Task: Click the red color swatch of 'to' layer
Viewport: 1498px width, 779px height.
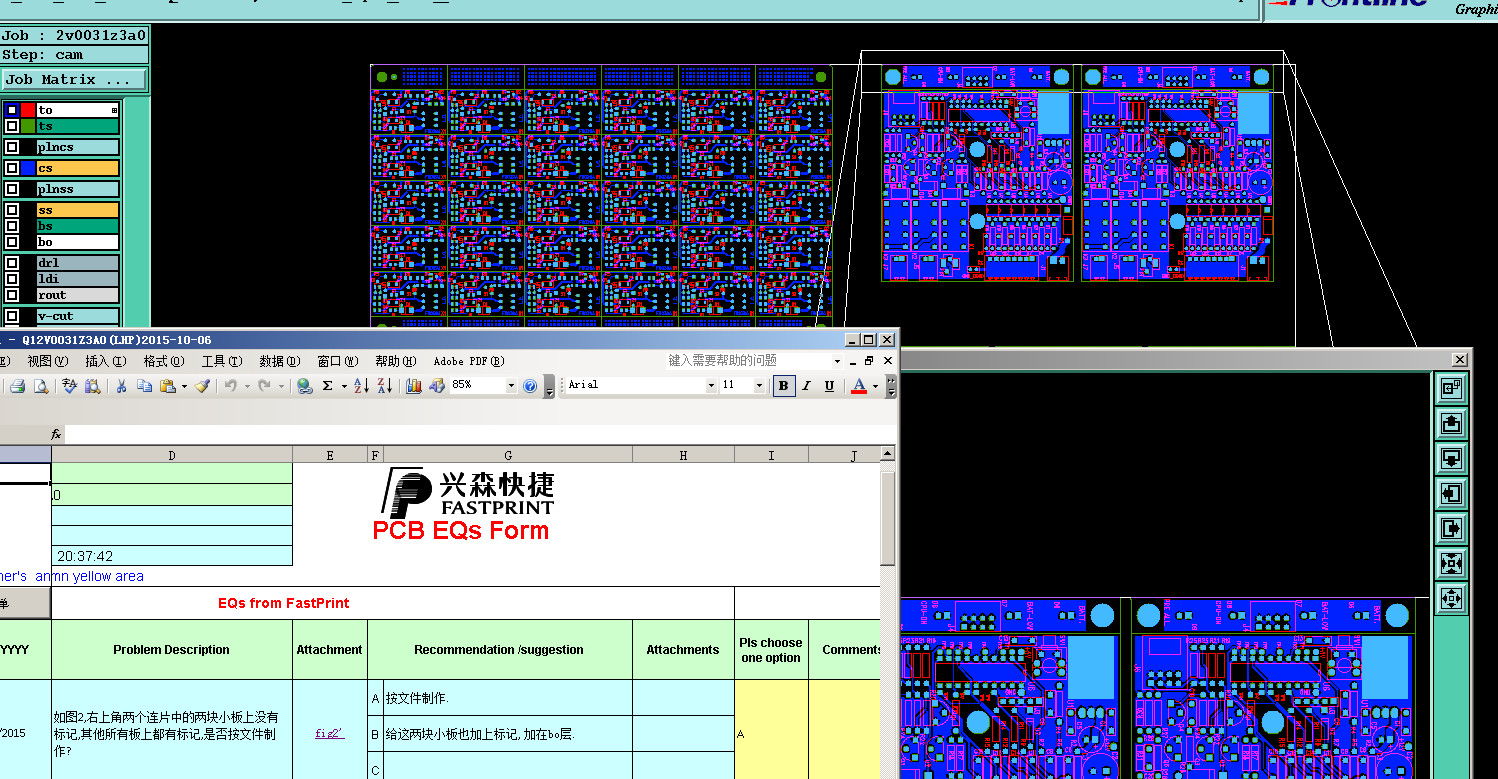Action: pos(28,110)
